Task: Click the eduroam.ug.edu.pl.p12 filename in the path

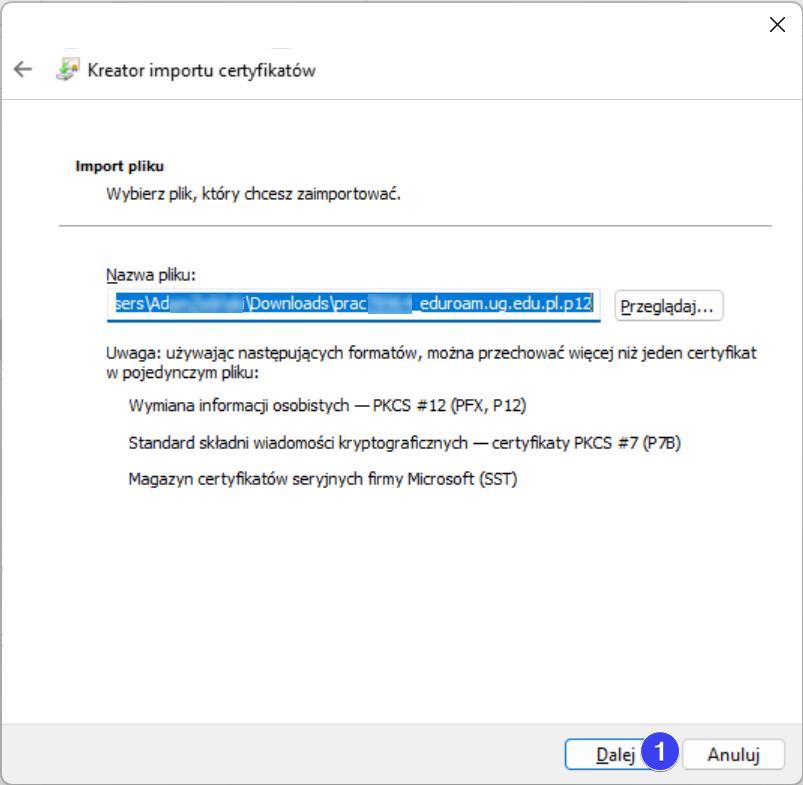Action: click(506, 304)
